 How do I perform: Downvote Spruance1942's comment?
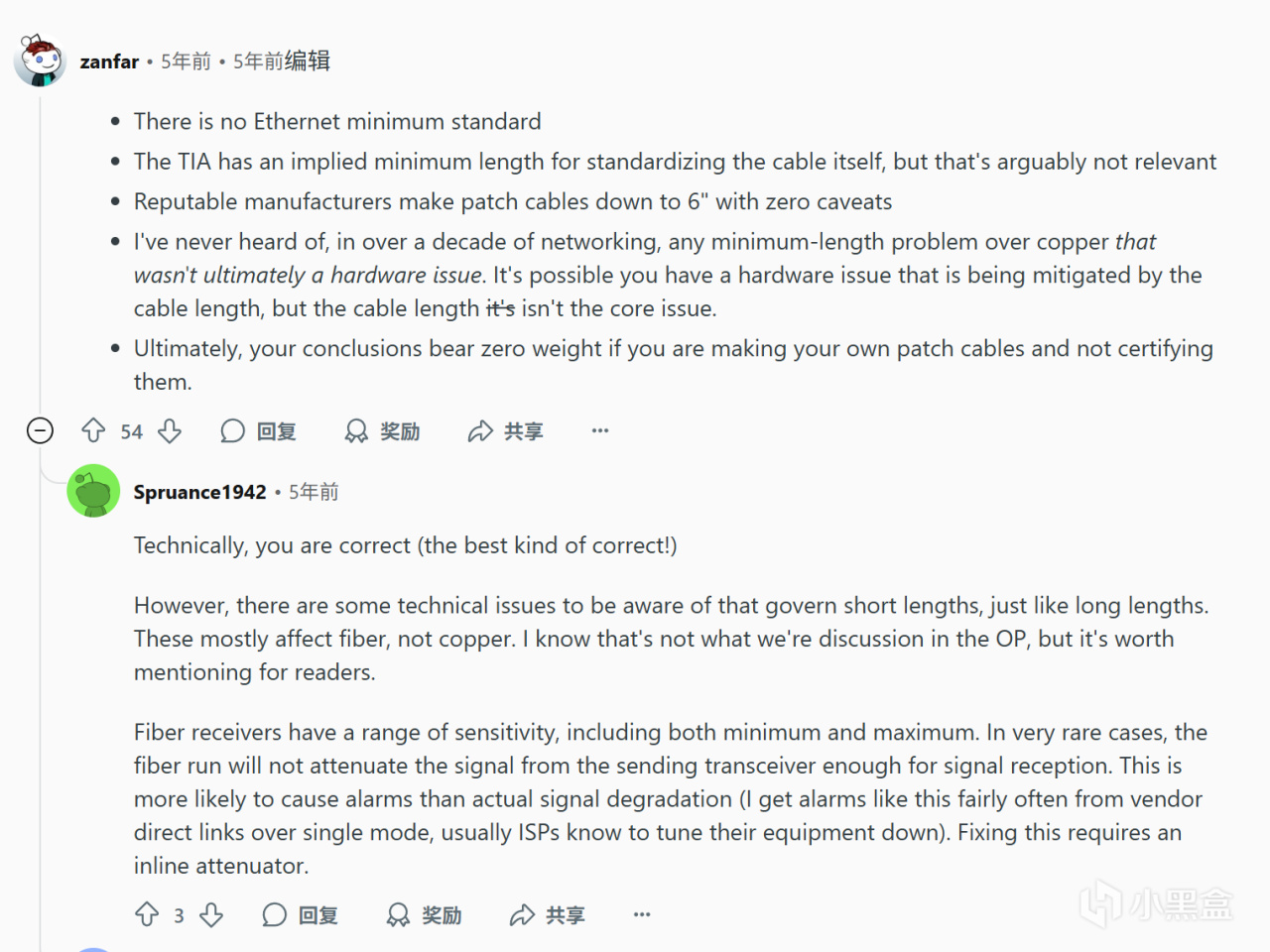(x=211, y=914)
